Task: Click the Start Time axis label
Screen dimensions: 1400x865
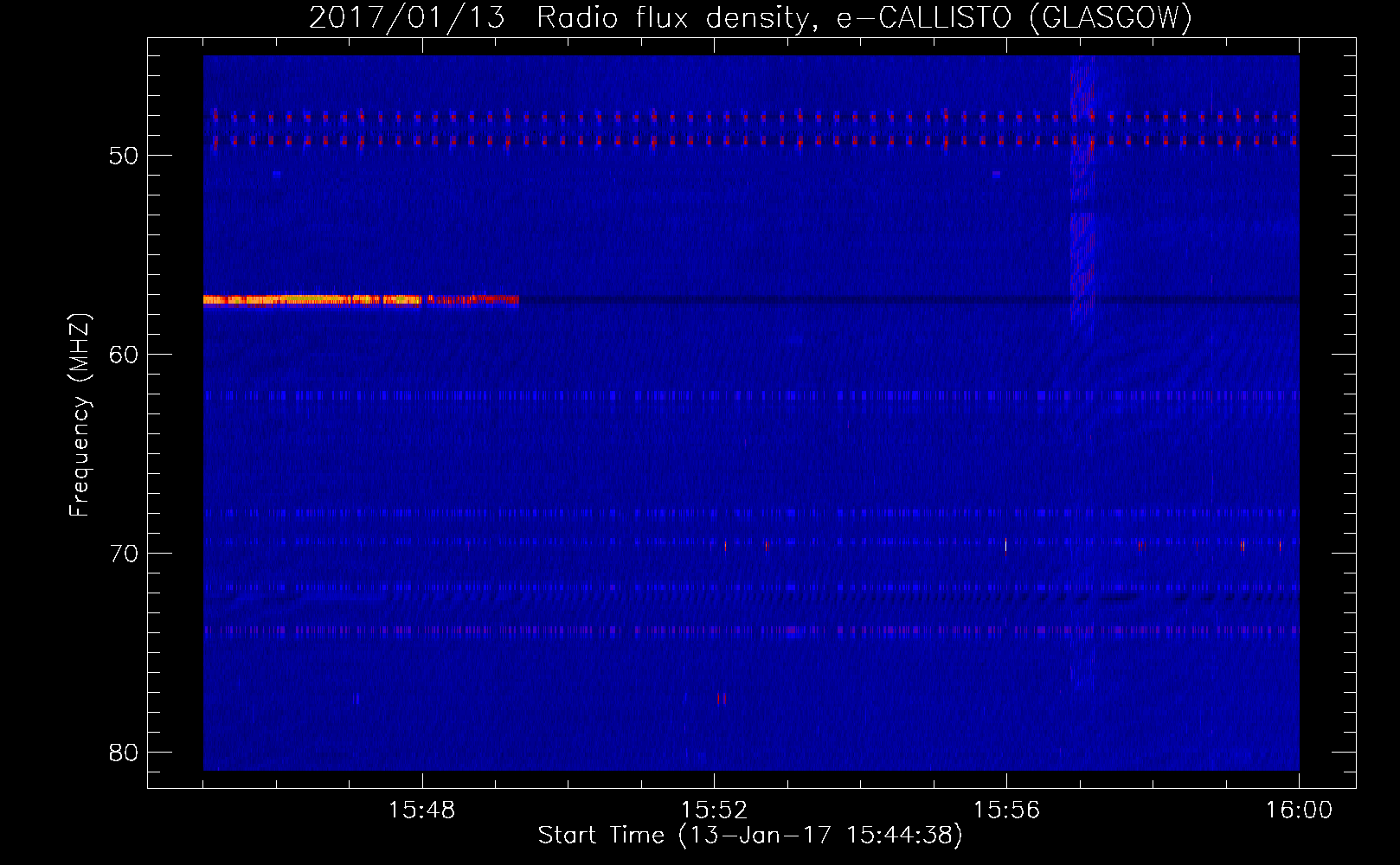Action: pos(750,836)
